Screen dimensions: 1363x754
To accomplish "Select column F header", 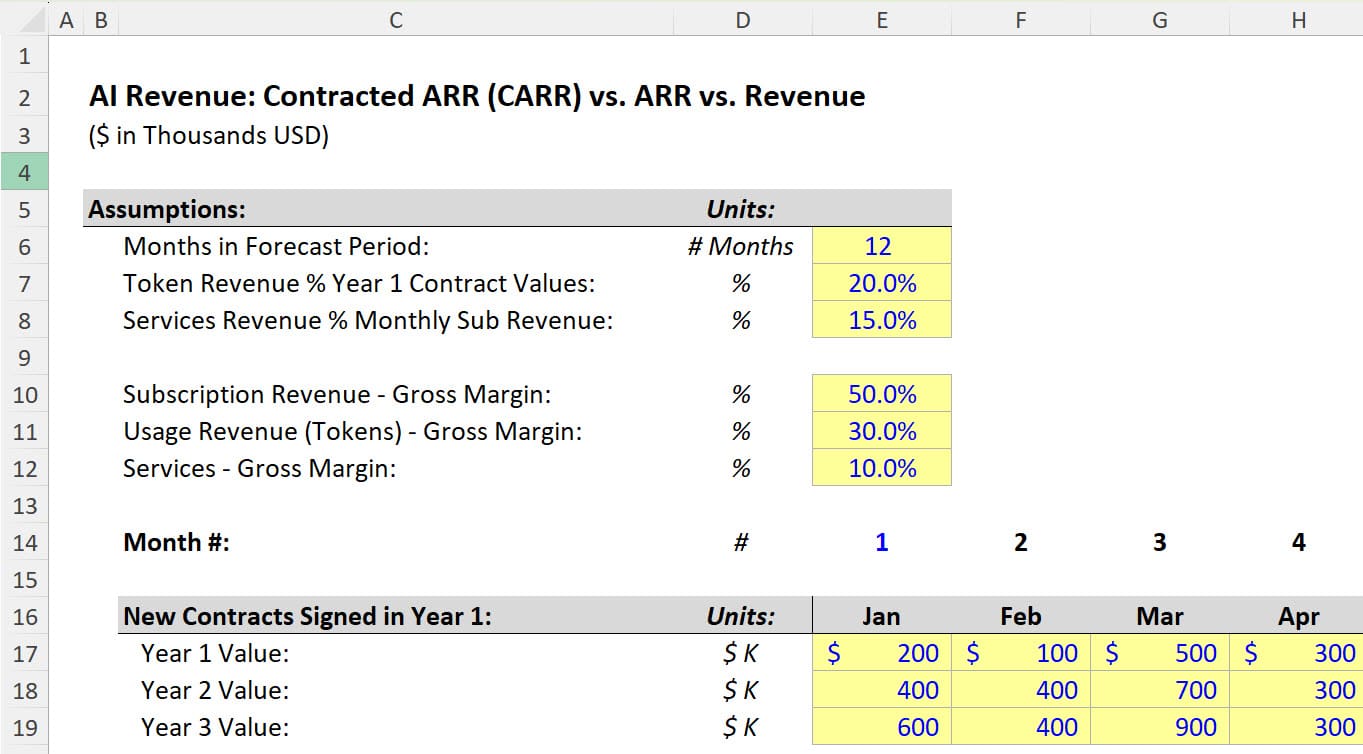I will click(x=1020, y=19).
